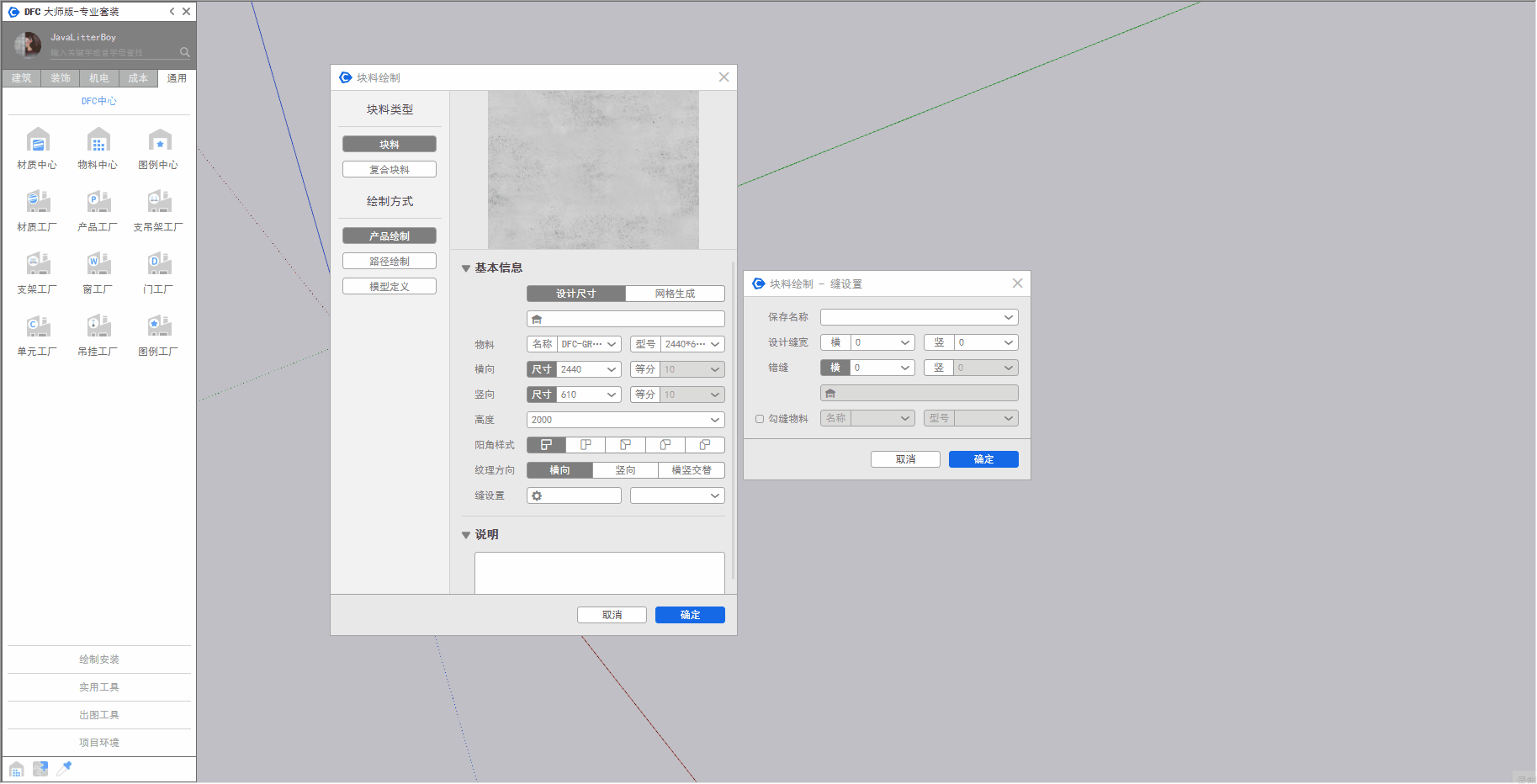
Task: Launch the 产品工厂 tool
Action: [98, 203]
